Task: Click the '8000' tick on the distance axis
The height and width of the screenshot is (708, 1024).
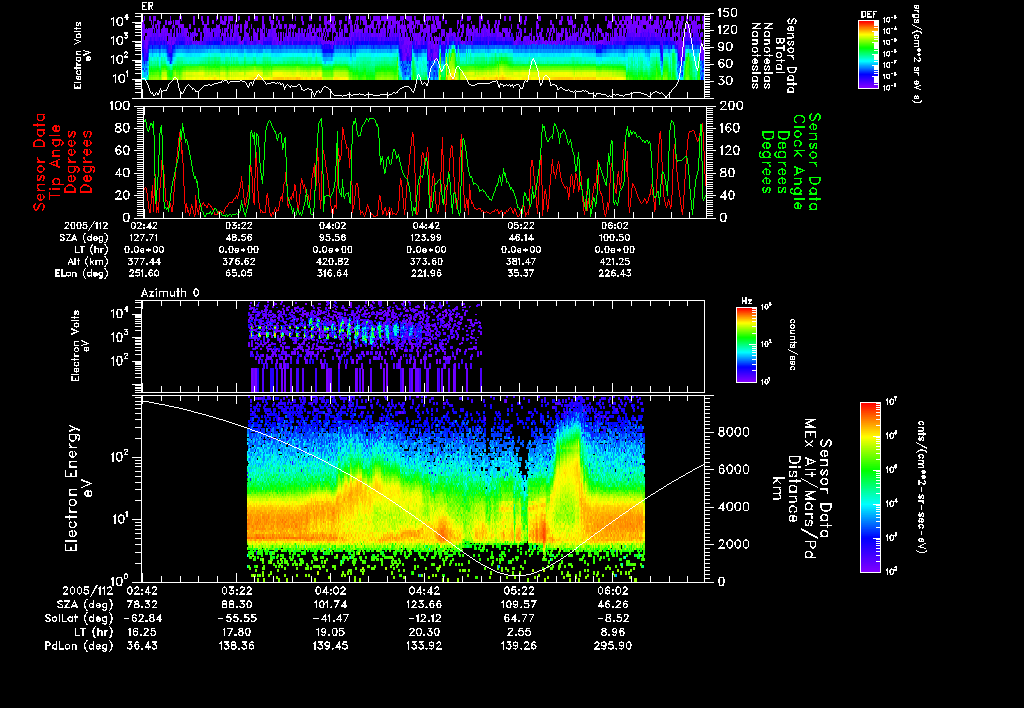Action: tap(733, 432)
